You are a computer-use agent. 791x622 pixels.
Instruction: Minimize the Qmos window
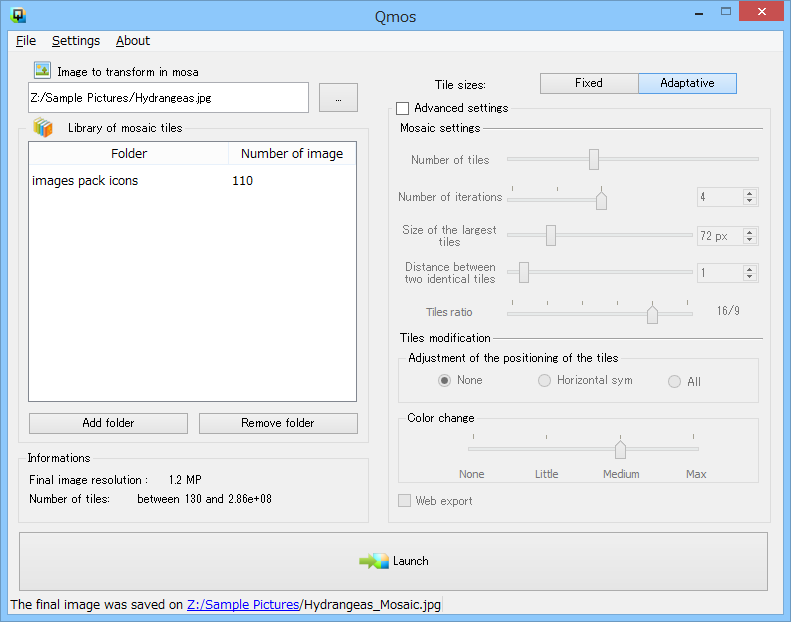(x=699, y=12)
